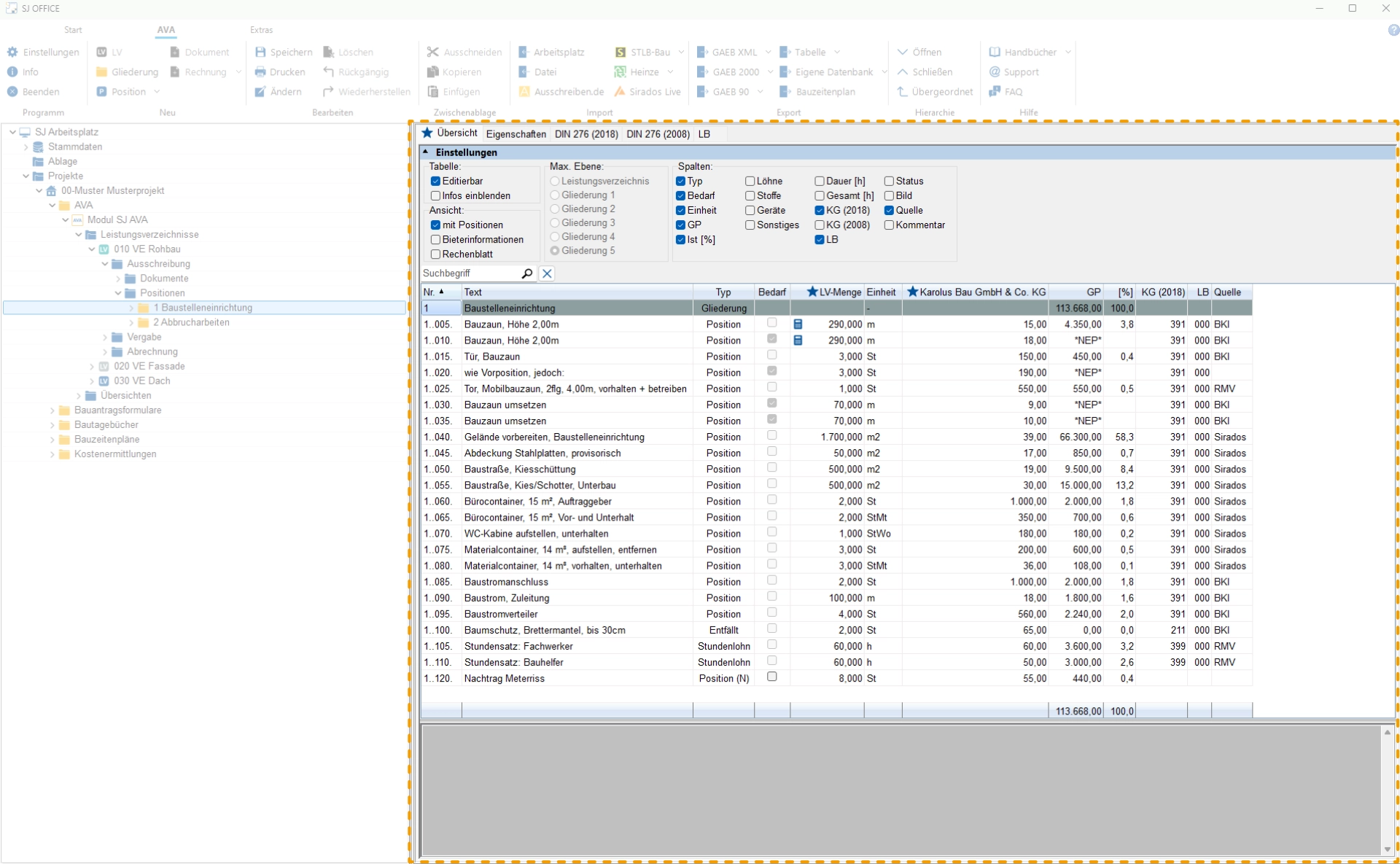Switch to the DIN 276 (2018) tab

pyautogui.click(x=586, y=134)
